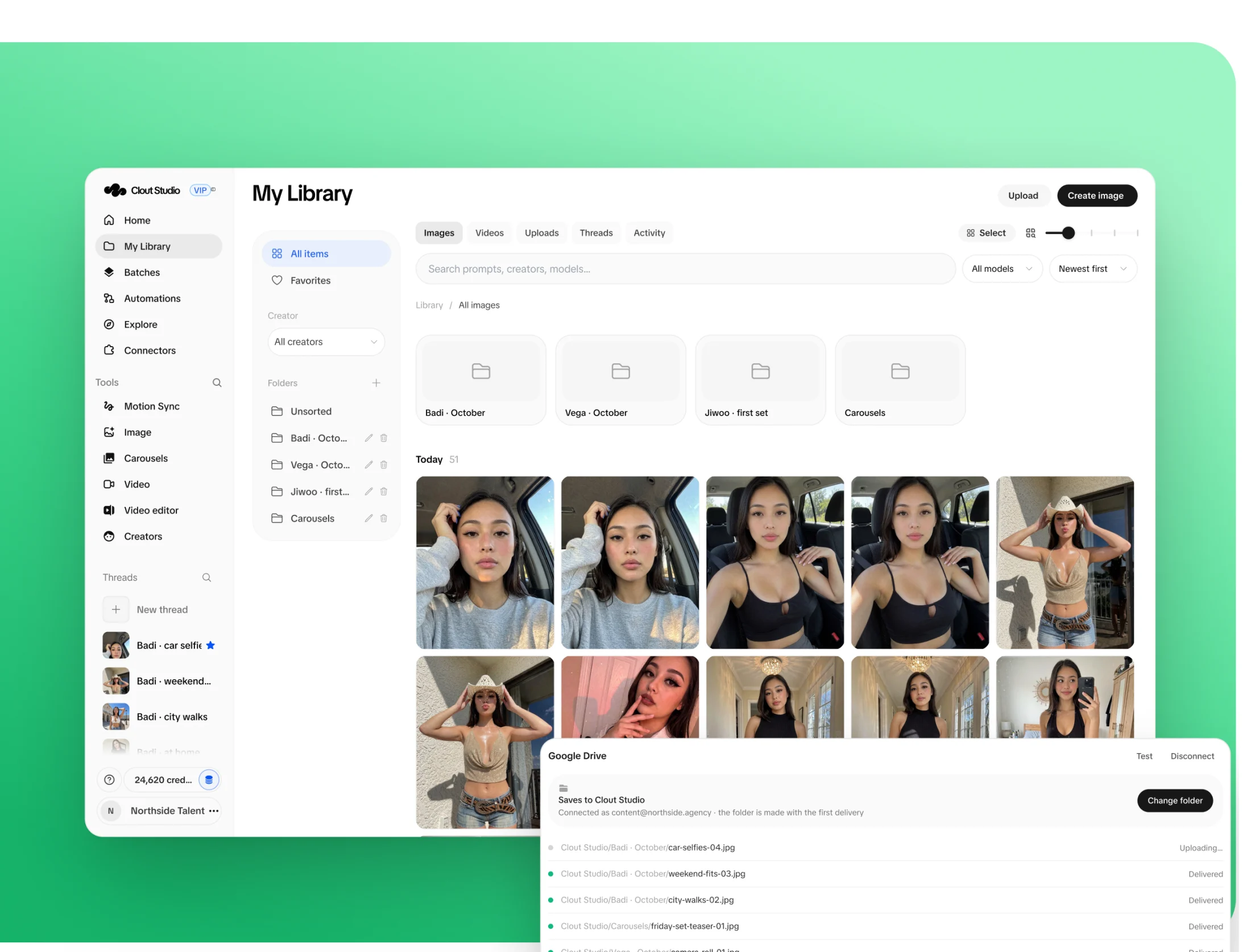Search tools with the magnifier icon
This screenshot has width=1251, height=952.
[x=217, y=383]
